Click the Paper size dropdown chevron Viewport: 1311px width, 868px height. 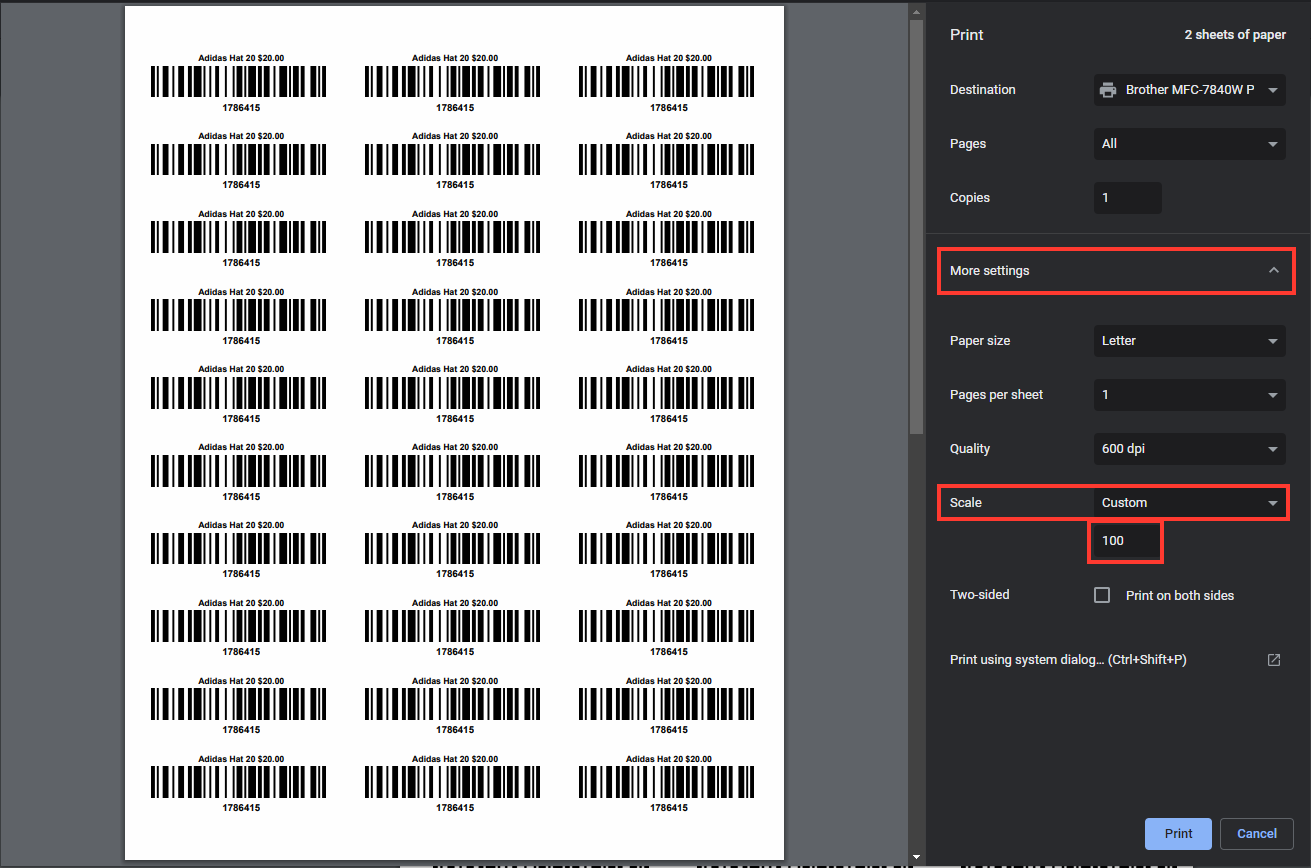[x=1273, y=340]
